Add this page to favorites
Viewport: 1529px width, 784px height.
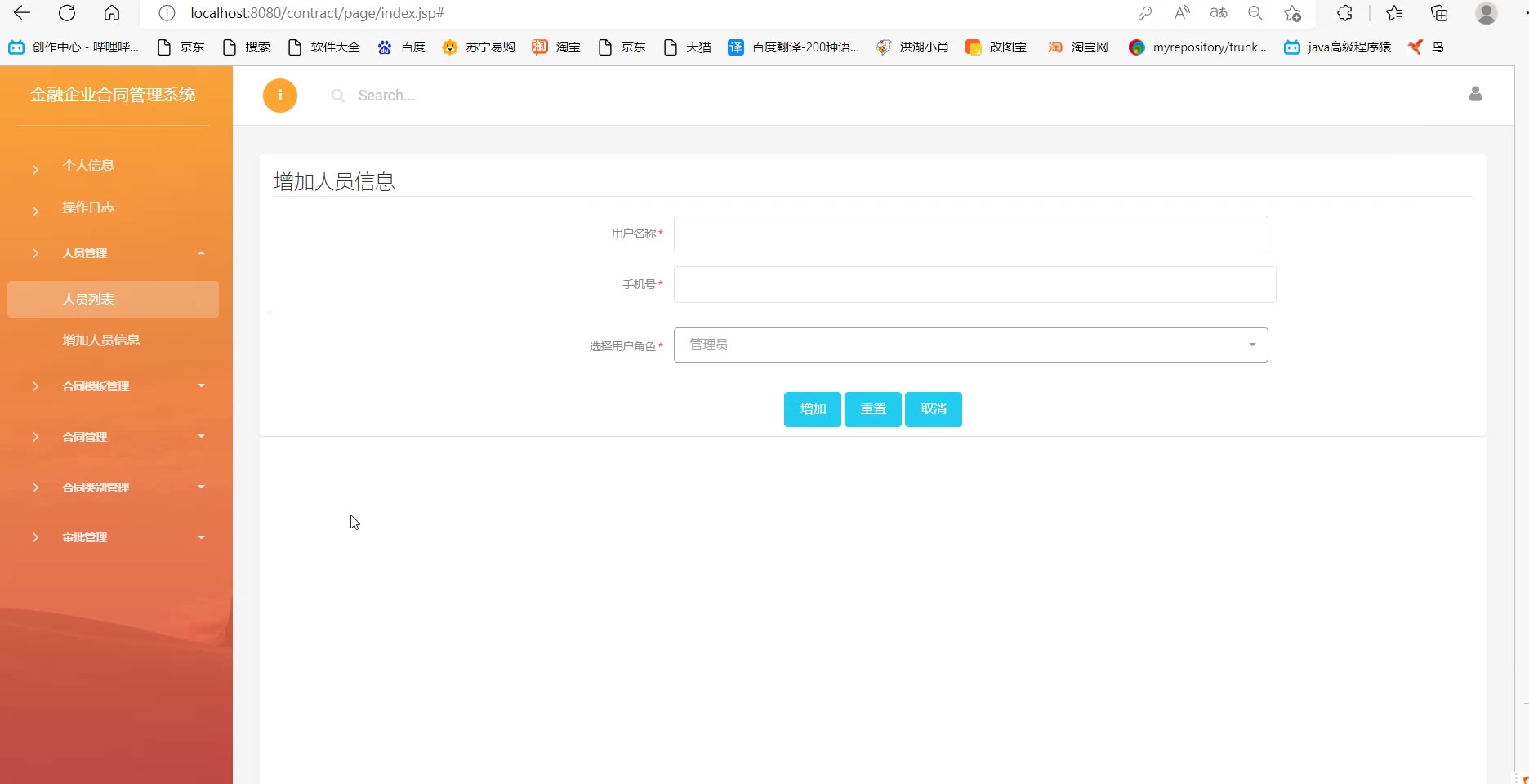(1292, 13)
